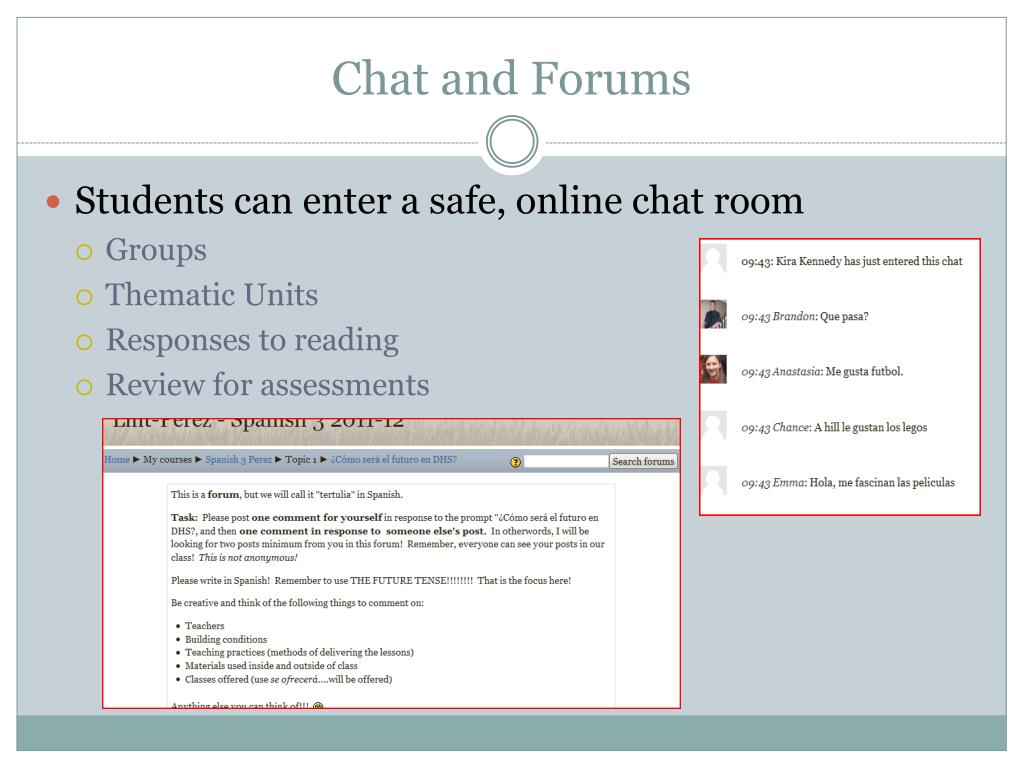The width and height of the screenshot is (1024, 768).
Task: Open the Home breadcrumb link
Action: pos(117,459)
